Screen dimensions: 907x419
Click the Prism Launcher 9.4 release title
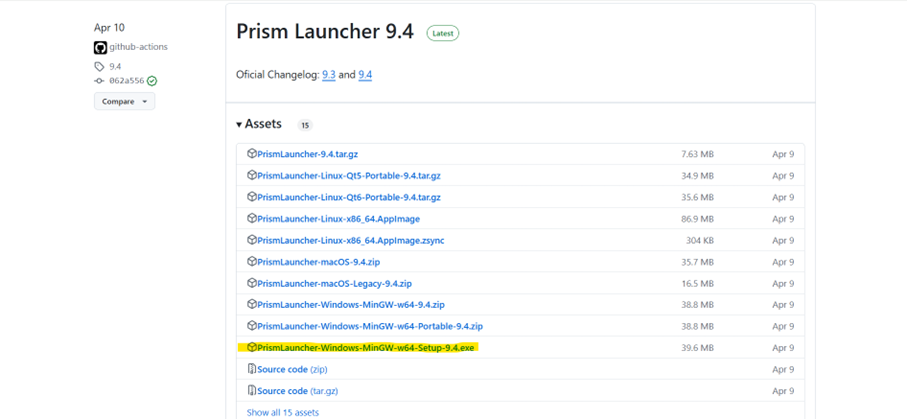325,32
